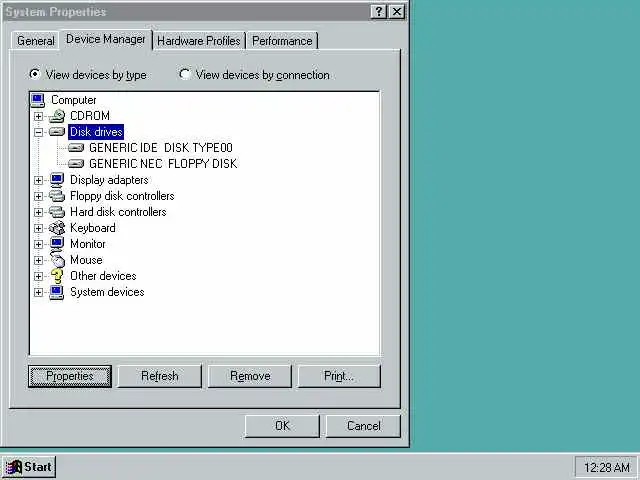
Task: Select View devices by type radio button
Action: (x=34, y=74)
